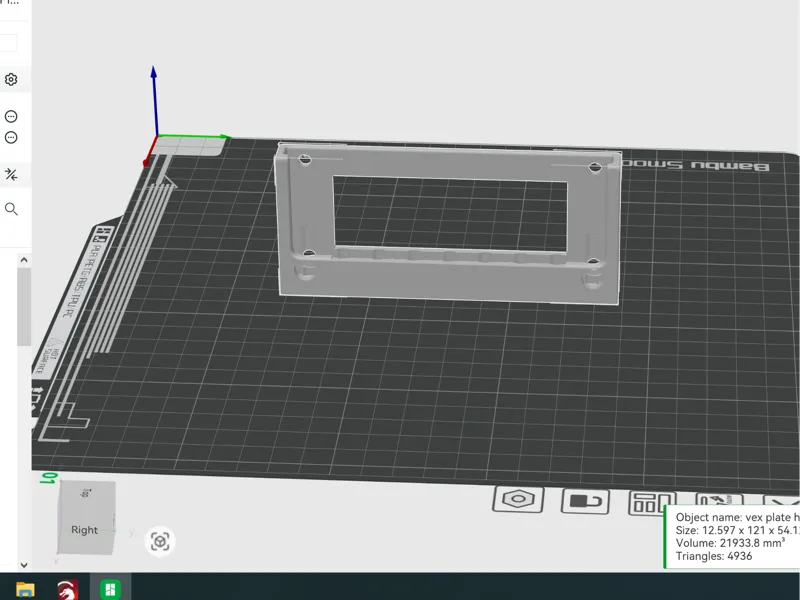
Task: Click the Right face of view cube
Action: (x=85, y=530)
